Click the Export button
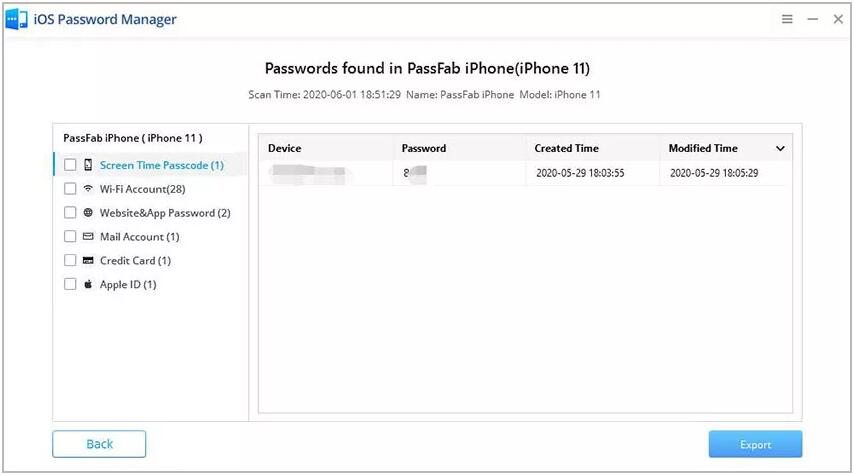854x475 pixels. 755,444
